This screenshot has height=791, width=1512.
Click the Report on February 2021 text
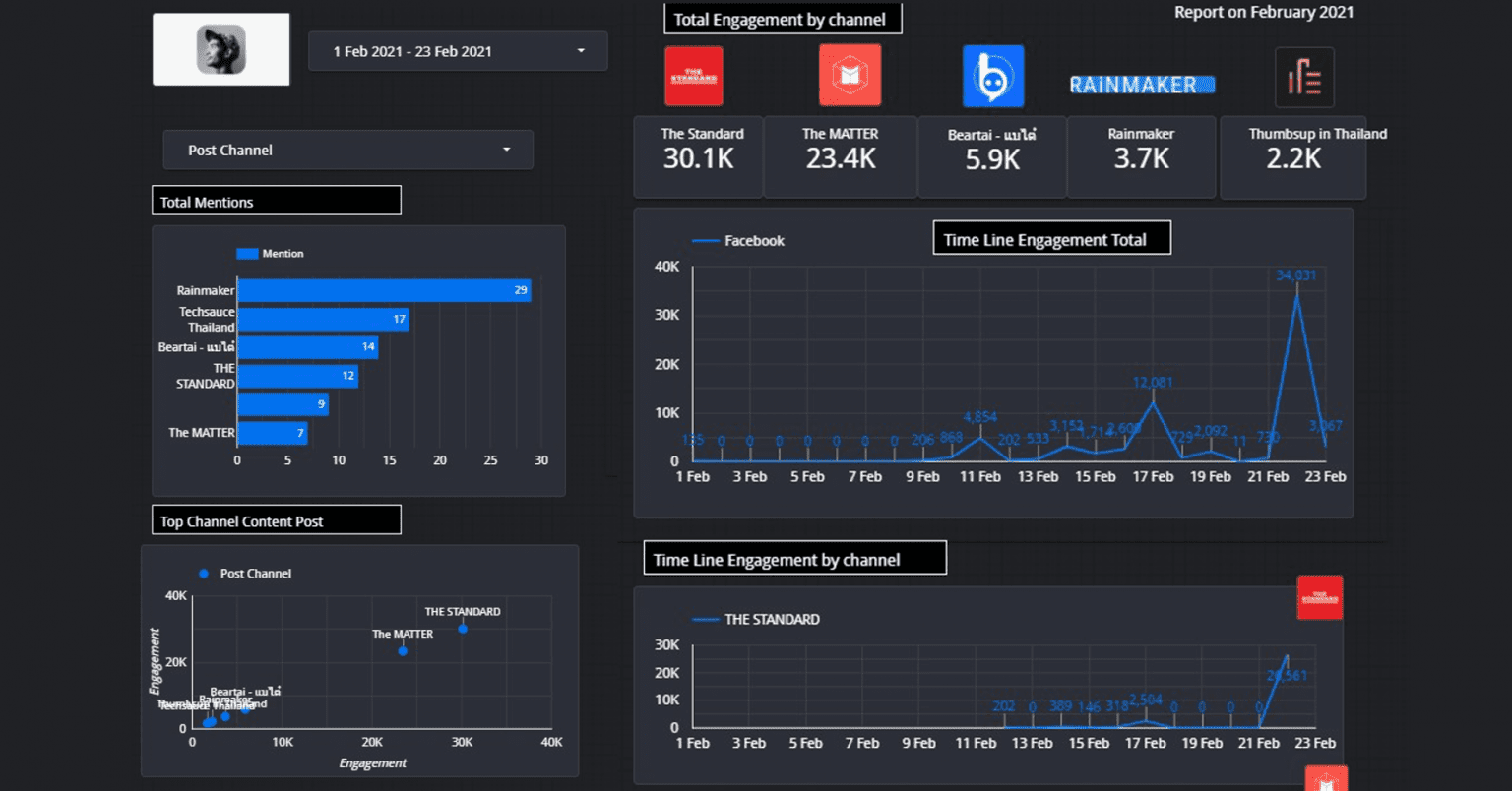1264,12
